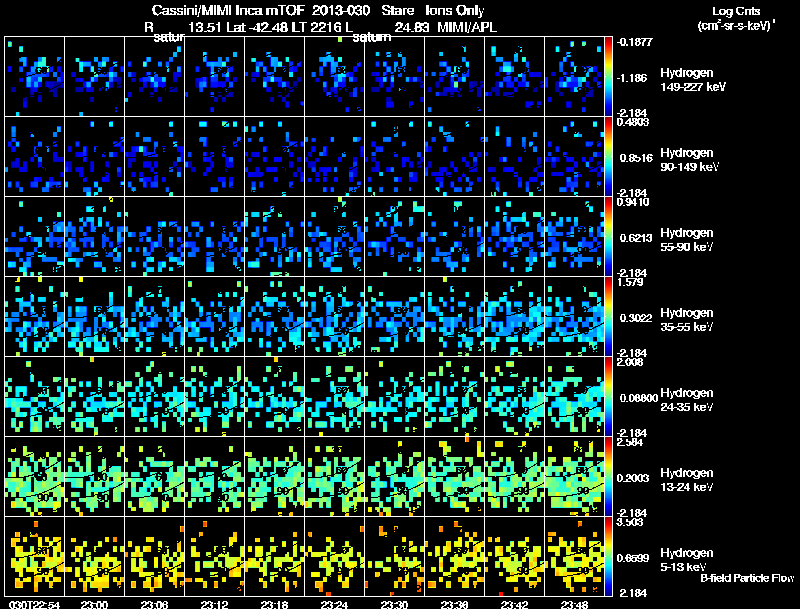Select the 'Hydrogen 90-149 keV' row label

(x=689, y=160)
